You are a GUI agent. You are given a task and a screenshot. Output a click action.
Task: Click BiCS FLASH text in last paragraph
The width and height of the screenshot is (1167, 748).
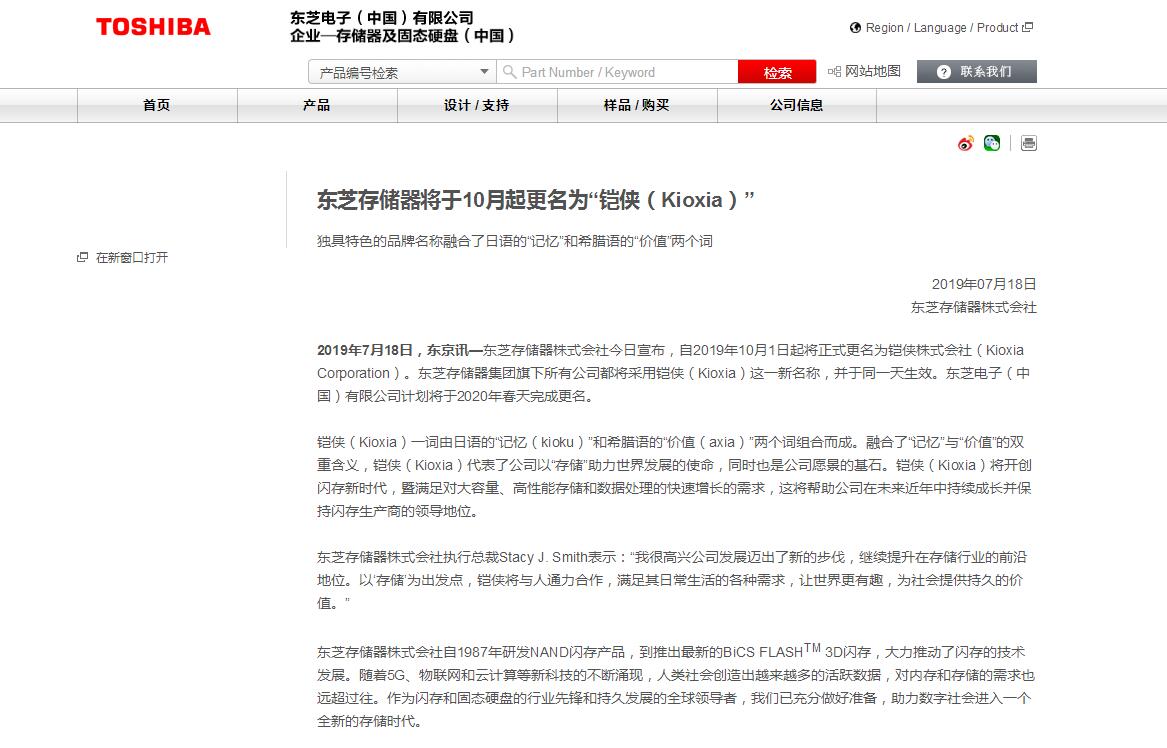point(762,652)
